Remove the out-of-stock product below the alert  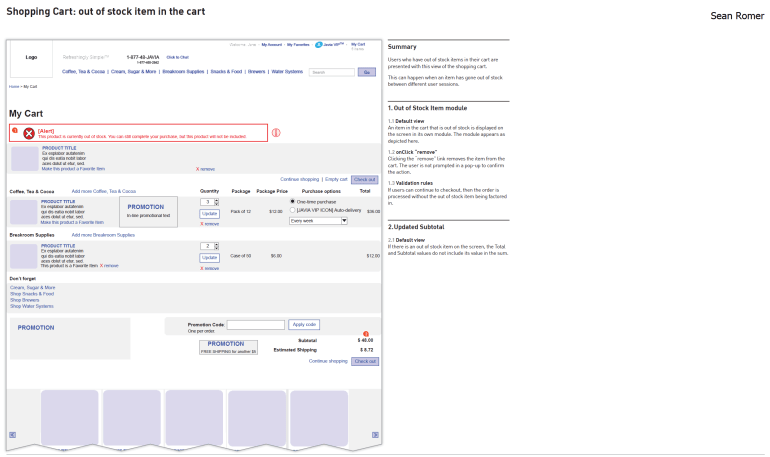205,169
